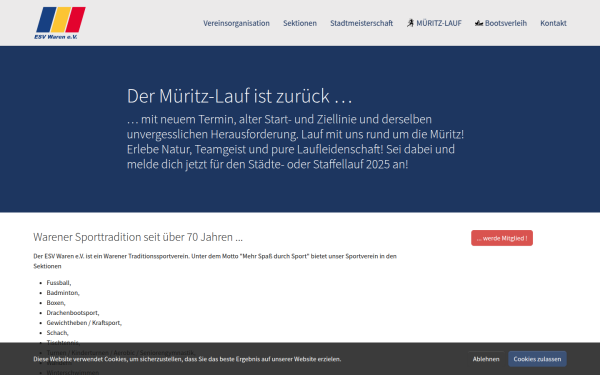600x375 pixels.
Task: Click the hero paragraph about Staffellauf 2025
Action: 295,142
